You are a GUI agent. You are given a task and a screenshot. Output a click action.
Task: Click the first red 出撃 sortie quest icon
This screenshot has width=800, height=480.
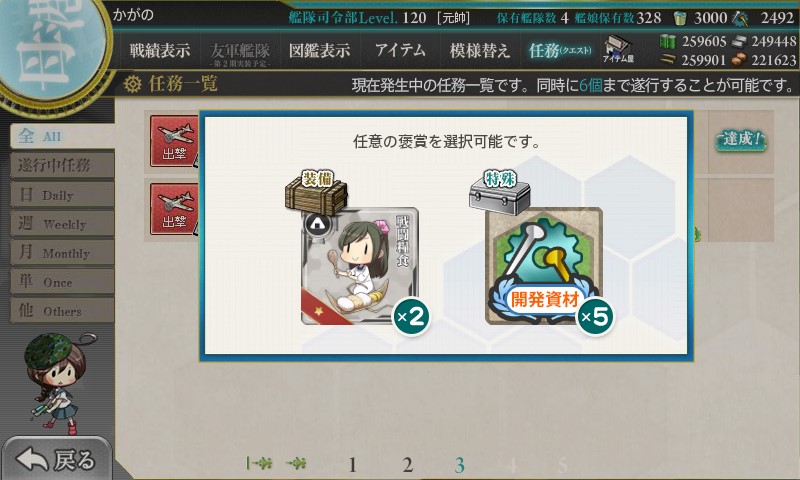pyautogui.click(x=174, y=141)
